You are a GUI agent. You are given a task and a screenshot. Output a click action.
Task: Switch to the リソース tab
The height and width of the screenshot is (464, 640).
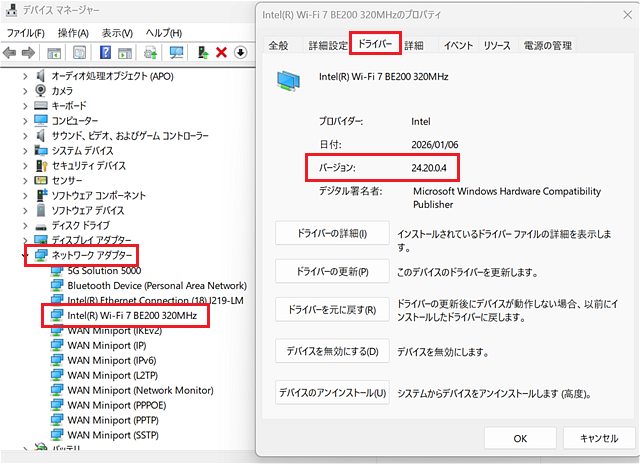pyautogui.click(x=497, y=45)
